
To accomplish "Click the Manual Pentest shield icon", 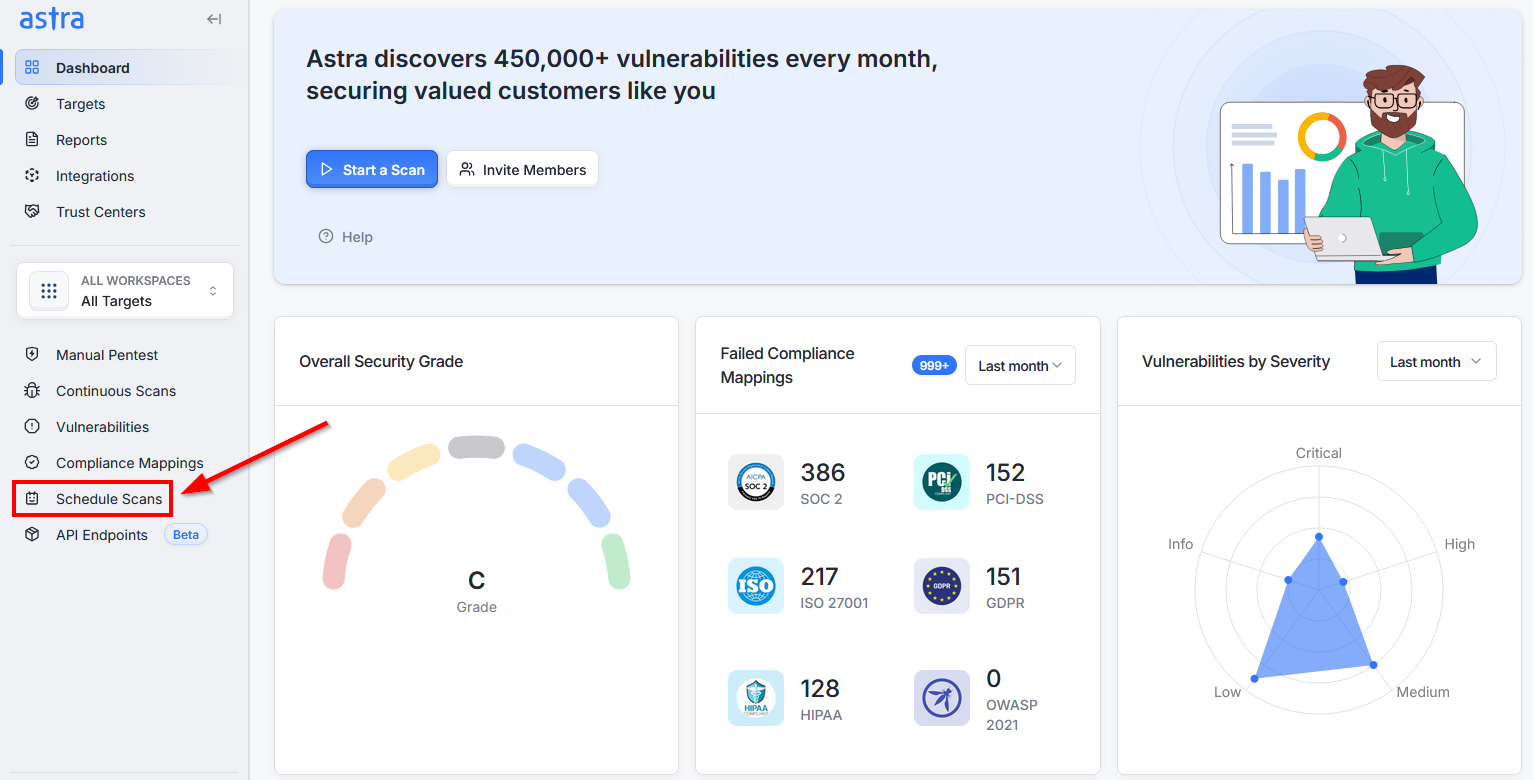I will tap(32, 355).
